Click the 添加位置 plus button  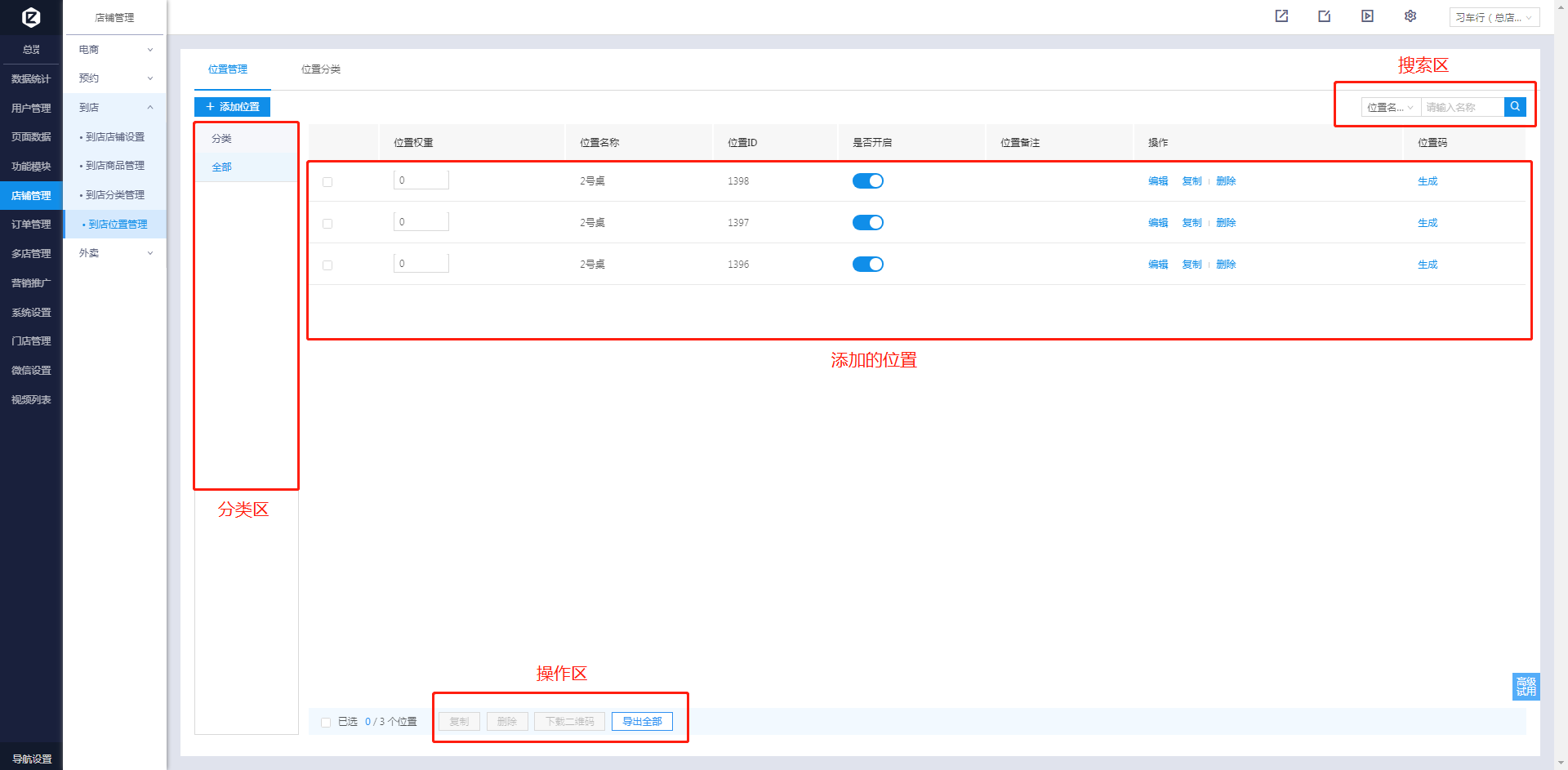pyautogui.click(x=232, y=107)
